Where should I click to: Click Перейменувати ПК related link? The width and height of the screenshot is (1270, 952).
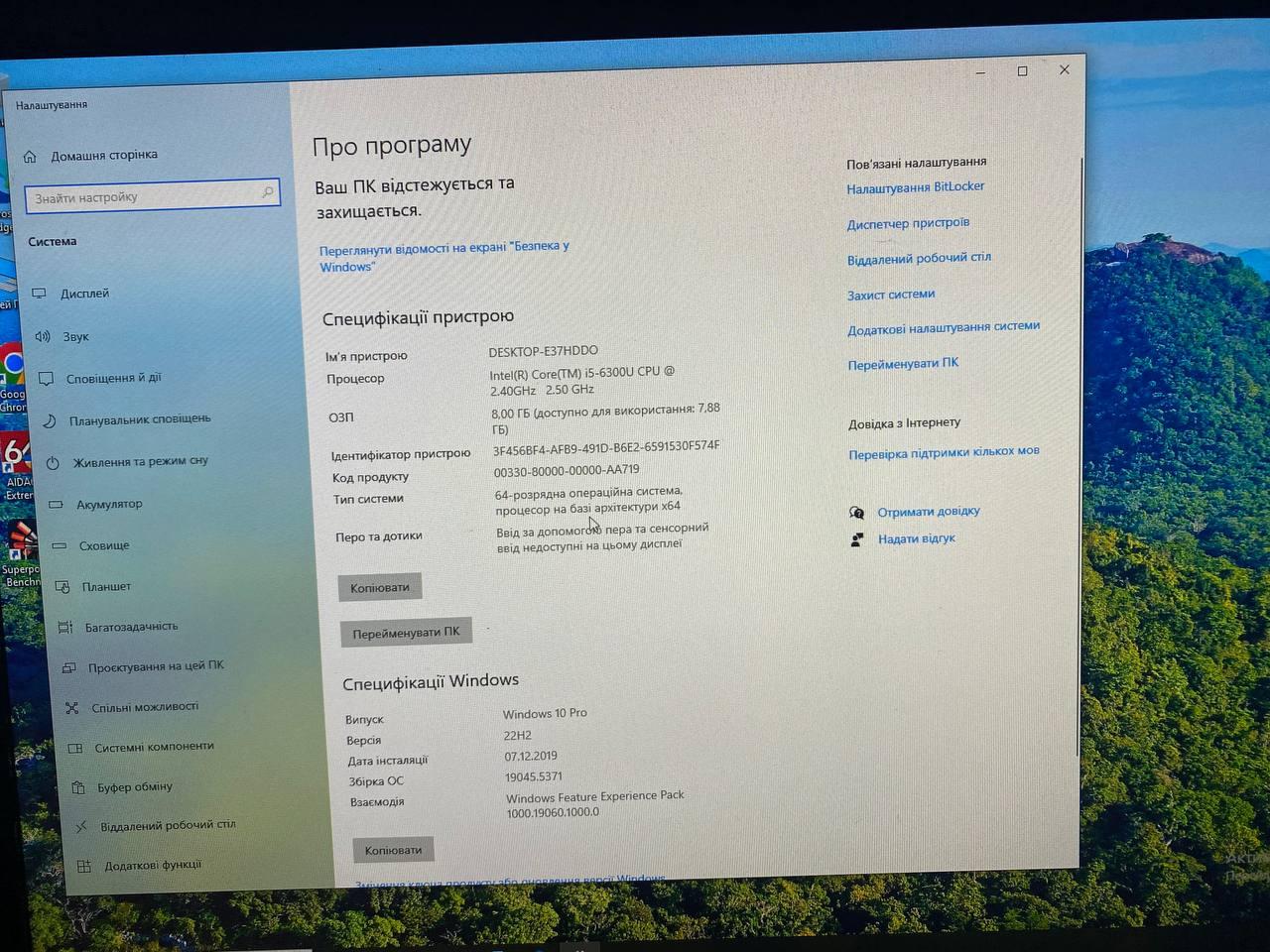(903, 364)
